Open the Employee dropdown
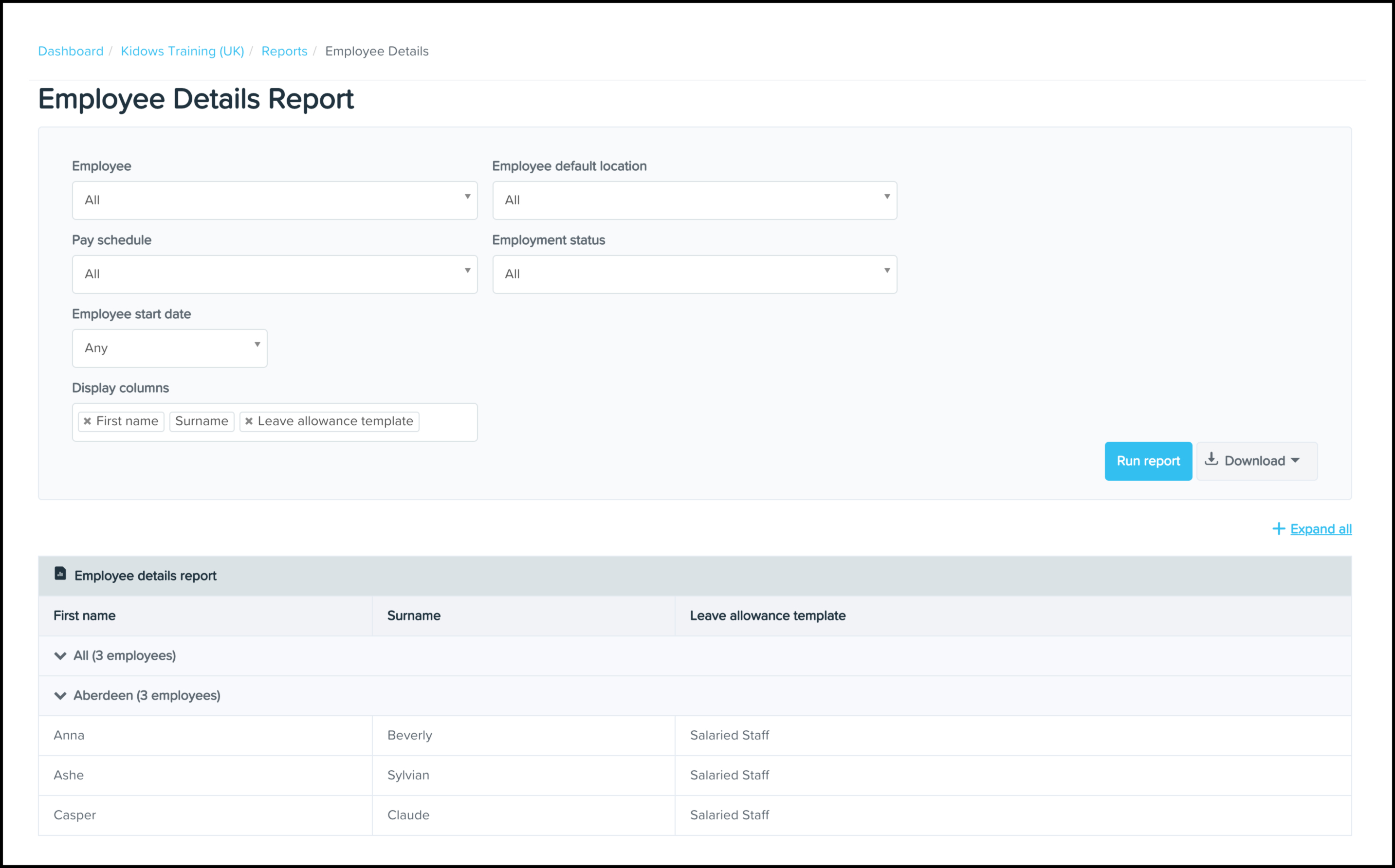 point(275,200)
